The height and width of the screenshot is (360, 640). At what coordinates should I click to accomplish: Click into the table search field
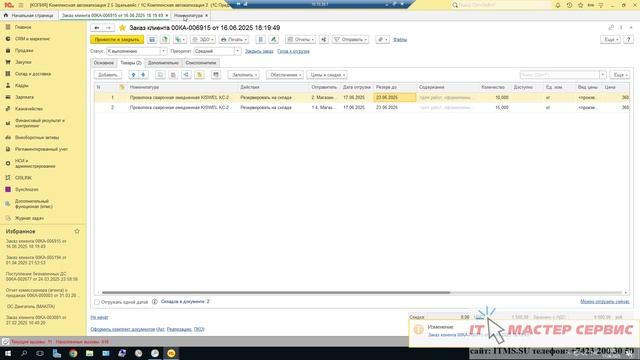(x=559, y=75)
